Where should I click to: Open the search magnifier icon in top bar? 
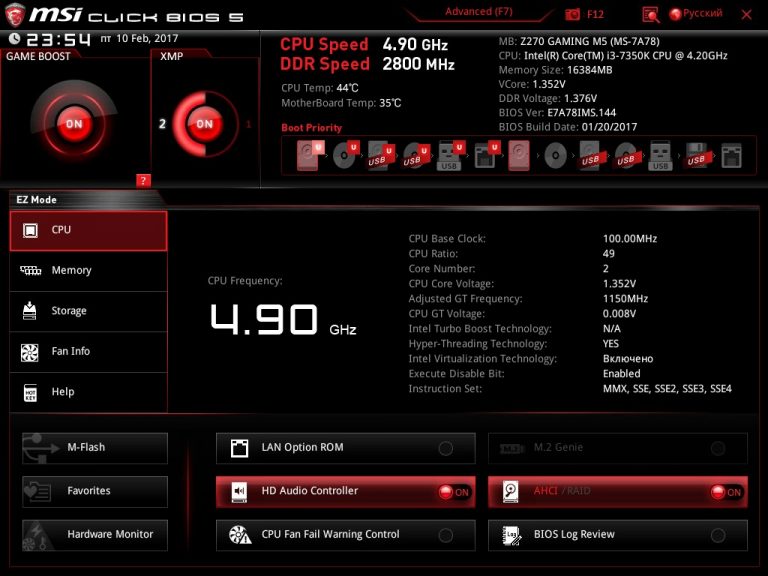pyautogui.click(x=650, y=15)
